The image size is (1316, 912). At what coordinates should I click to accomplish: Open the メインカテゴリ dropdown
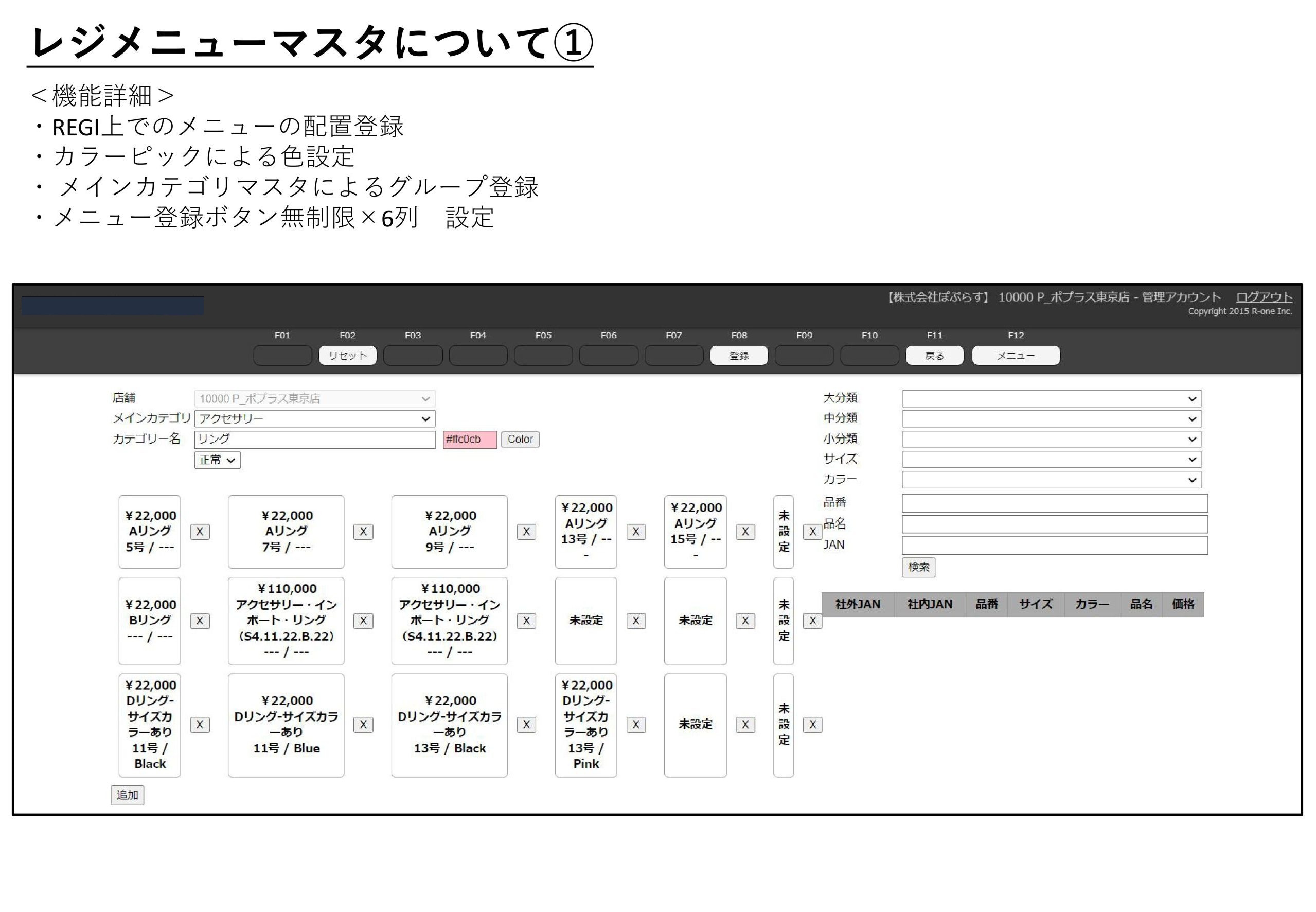[315, 419]
